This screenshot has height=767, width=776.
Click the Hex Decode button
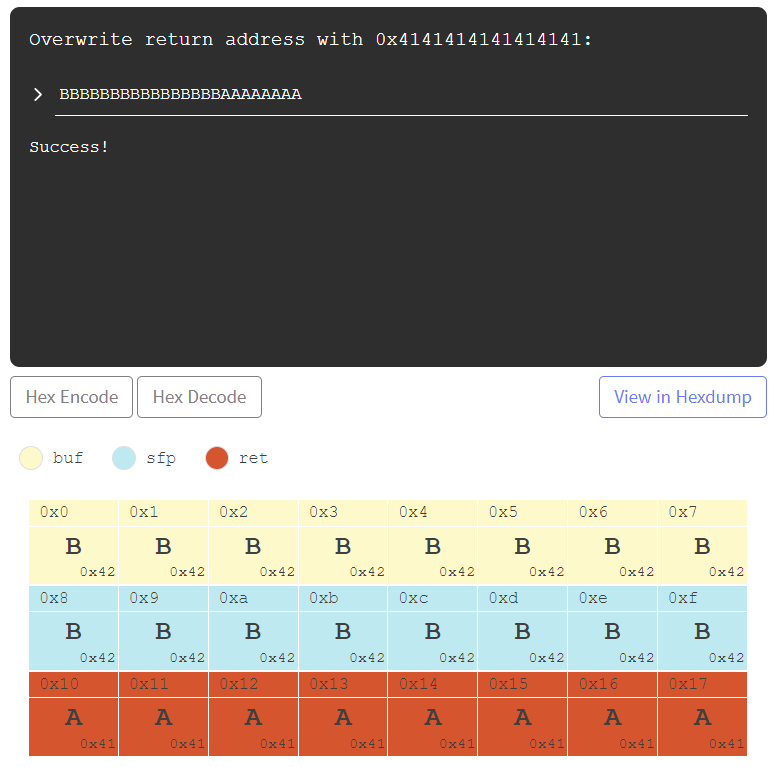click(199, 397)
